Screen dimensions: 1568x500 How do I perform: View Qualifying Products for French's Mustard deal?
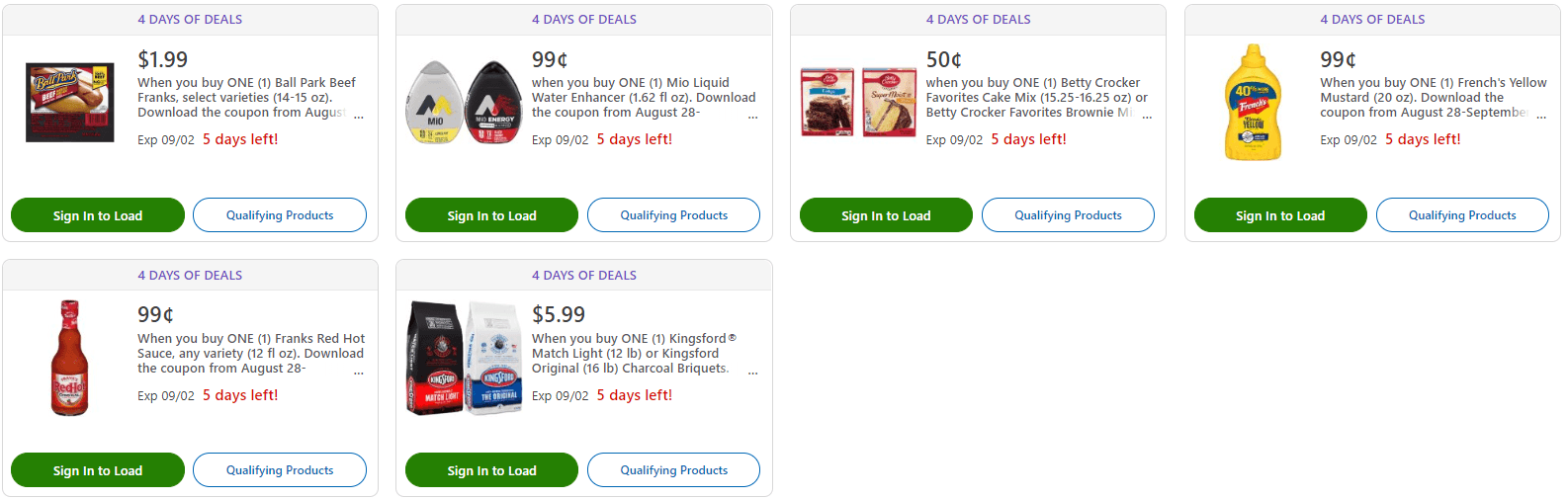click(x=1462, y=215)
